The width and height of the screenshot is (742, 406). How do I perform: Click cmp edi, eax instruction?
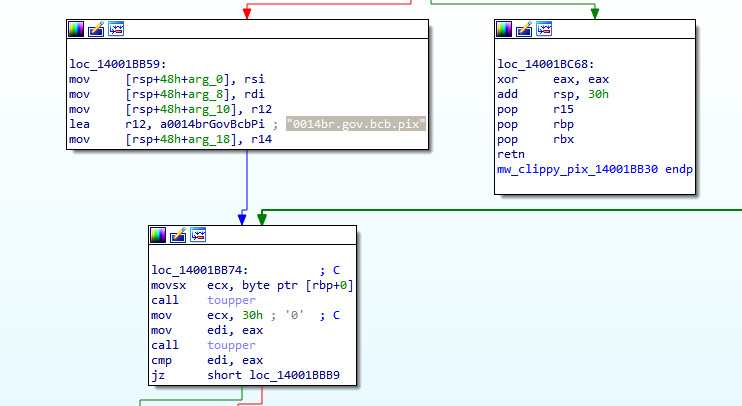[207, 360]
